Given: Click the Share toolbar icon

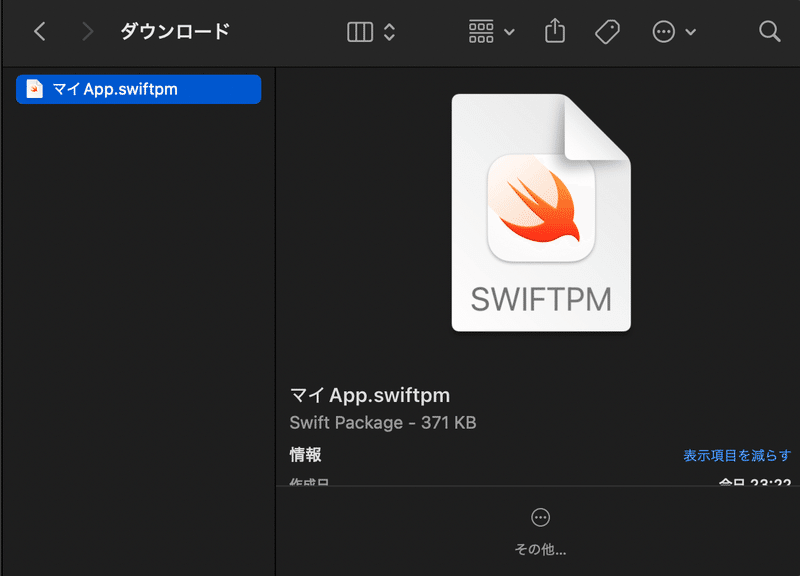Looking at the screenshot, I should 555,31.
